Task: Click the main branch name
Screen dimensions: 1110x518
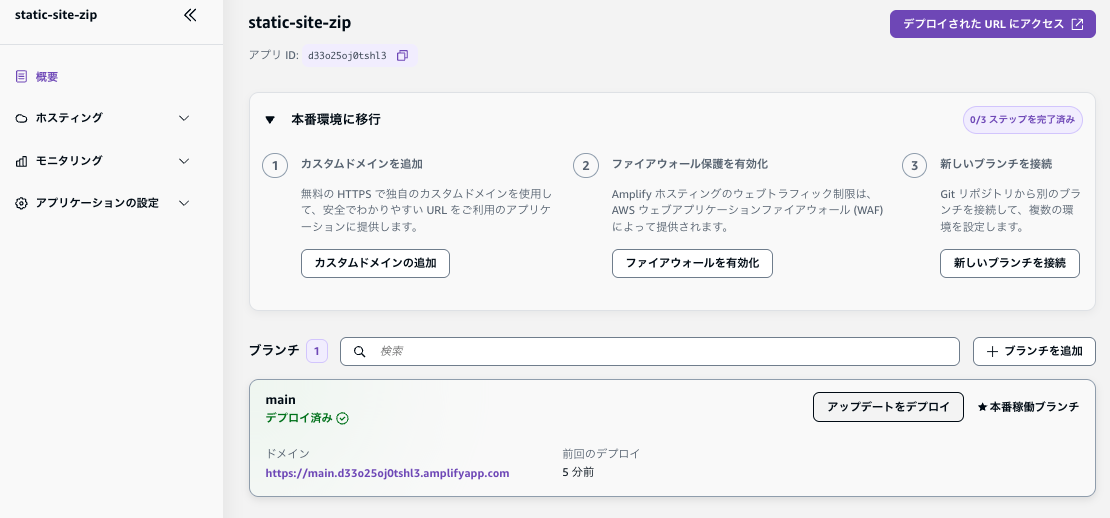Action: point(280,401)
